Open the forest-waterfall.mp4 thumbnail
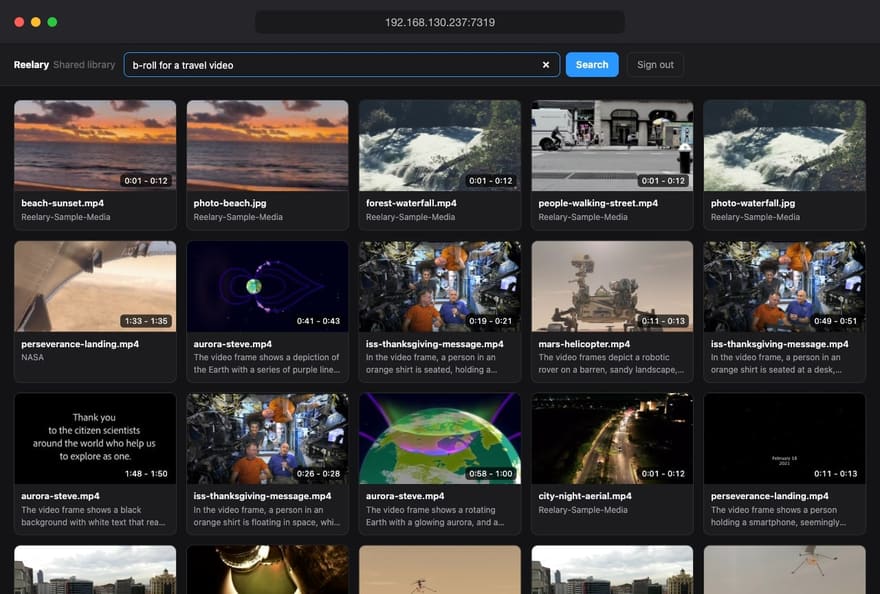This screenshot has height=594, width=880. pos(440,145)
